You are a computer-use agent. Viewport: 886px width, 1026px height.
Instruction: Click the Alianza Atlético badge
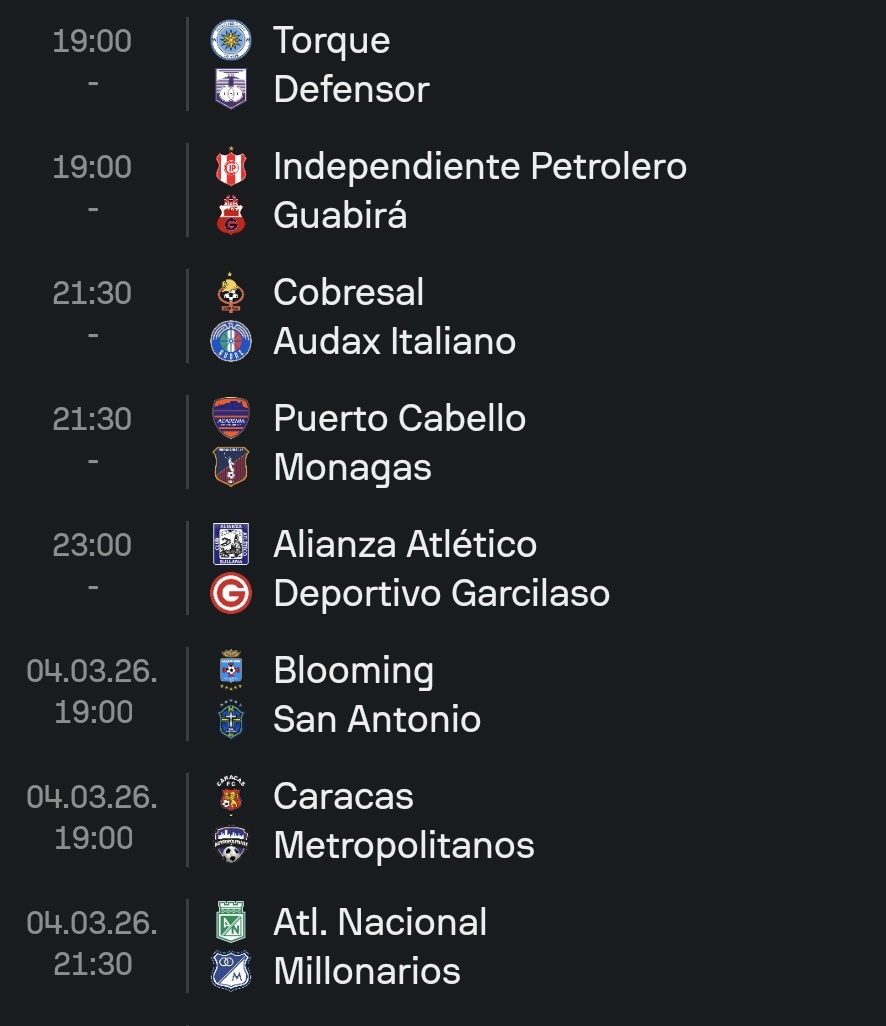click(x=231, y=545)
